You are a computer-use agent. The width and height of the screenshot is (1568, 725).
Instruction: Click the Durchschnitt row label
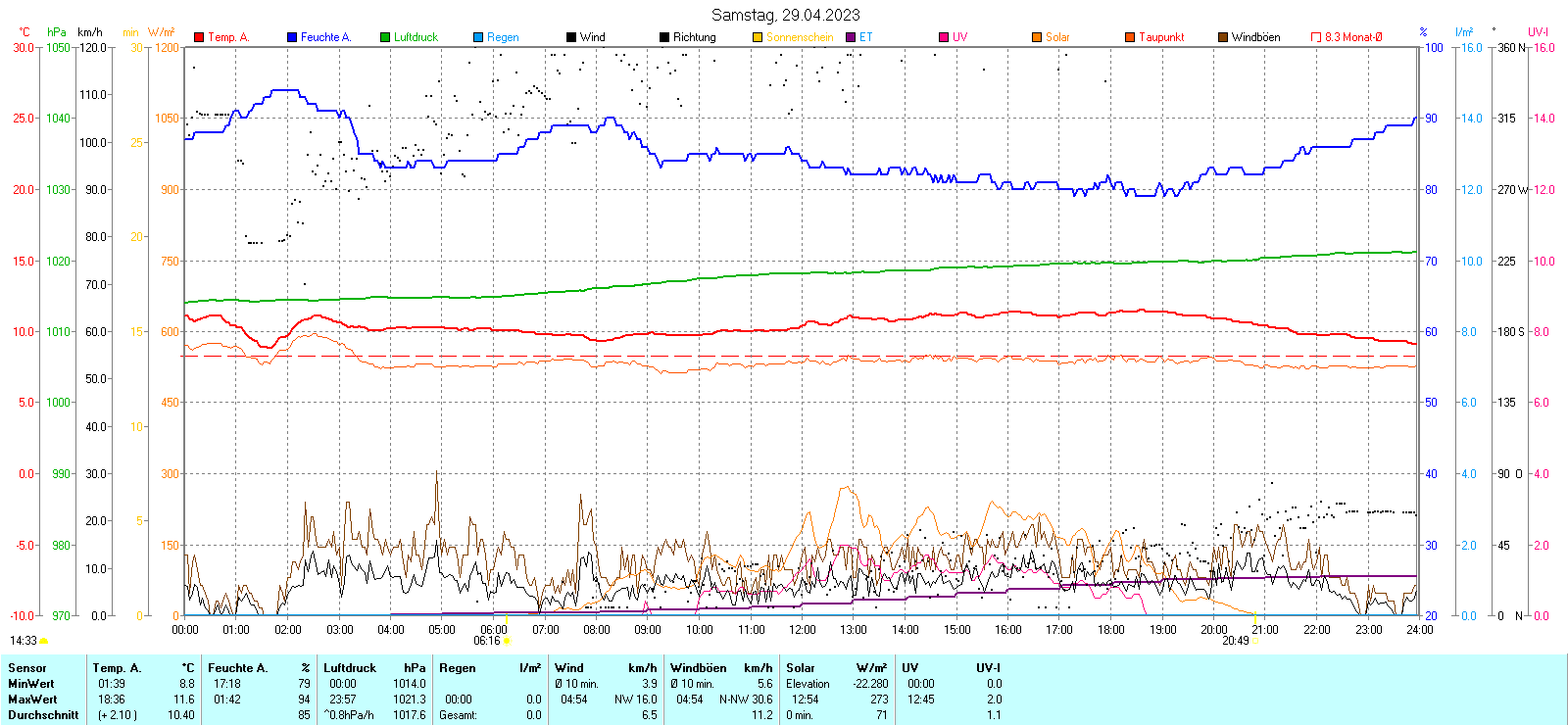43,715
